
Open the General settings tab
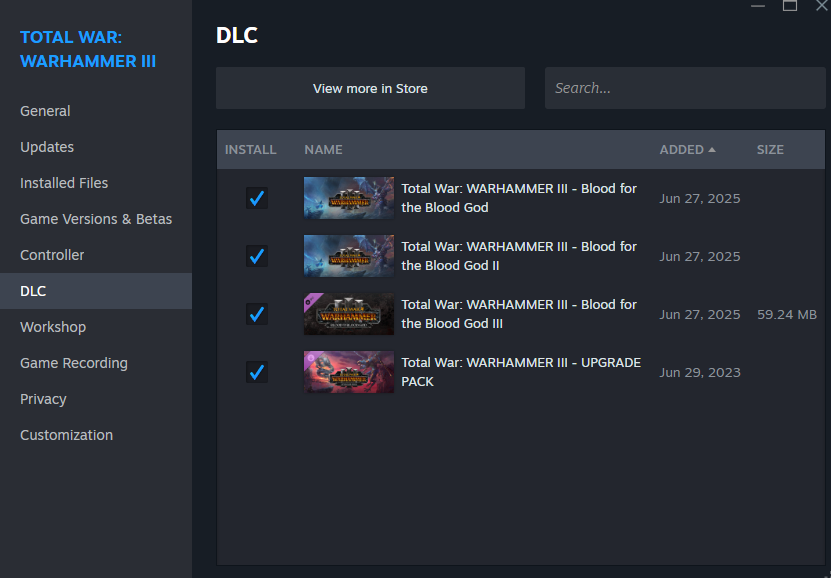pyautogui.click(x=96, y=111)
